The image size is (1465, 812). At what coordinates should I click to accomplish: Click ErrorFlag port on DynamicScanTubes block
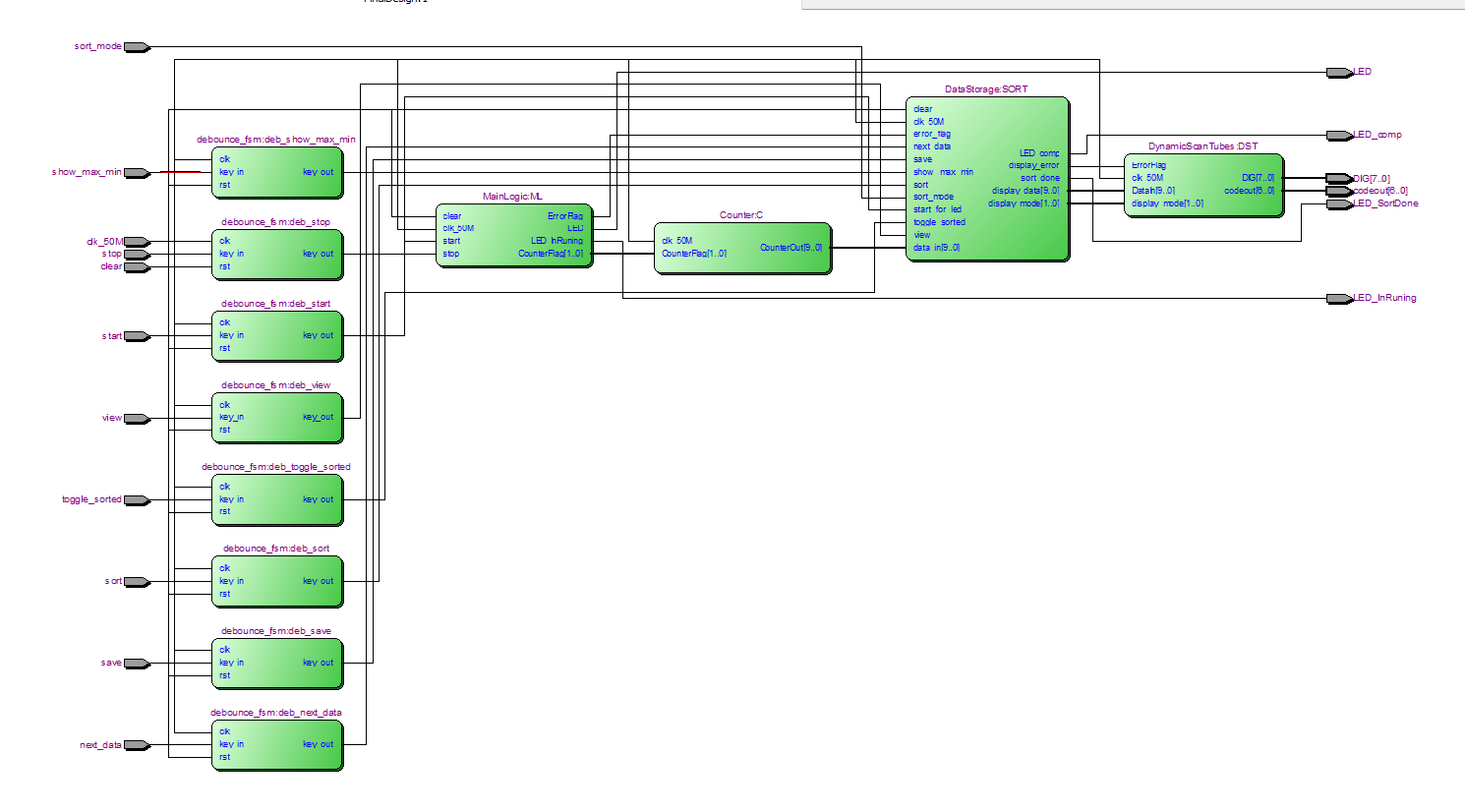(1148, 165)
